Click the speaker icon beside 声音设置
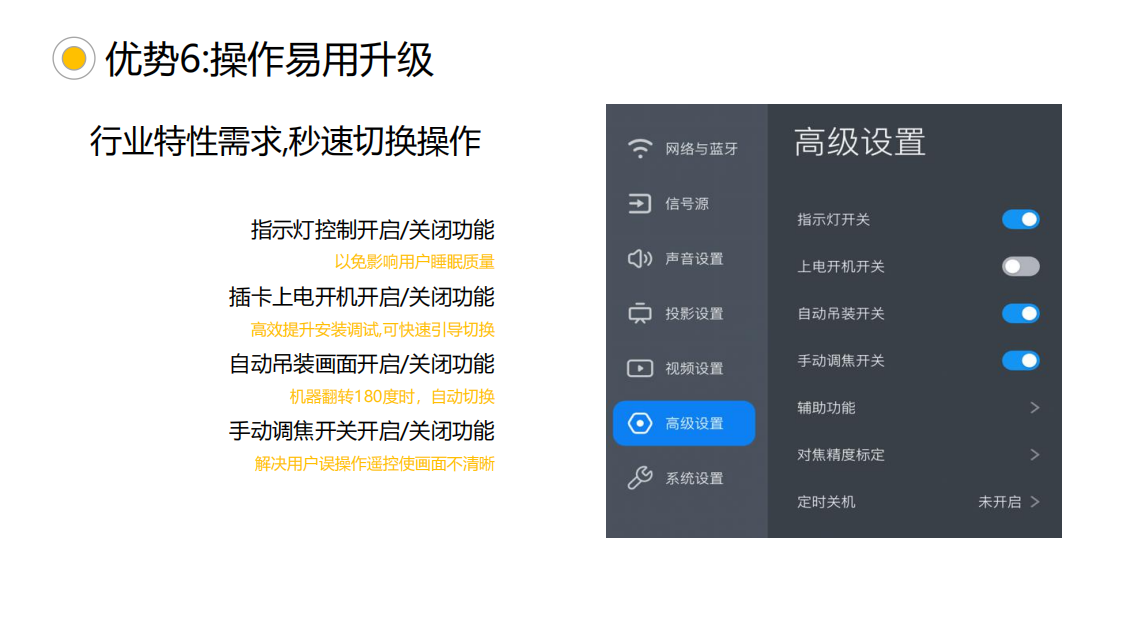Screen dimensions: 1134x638 coord(639,258)
